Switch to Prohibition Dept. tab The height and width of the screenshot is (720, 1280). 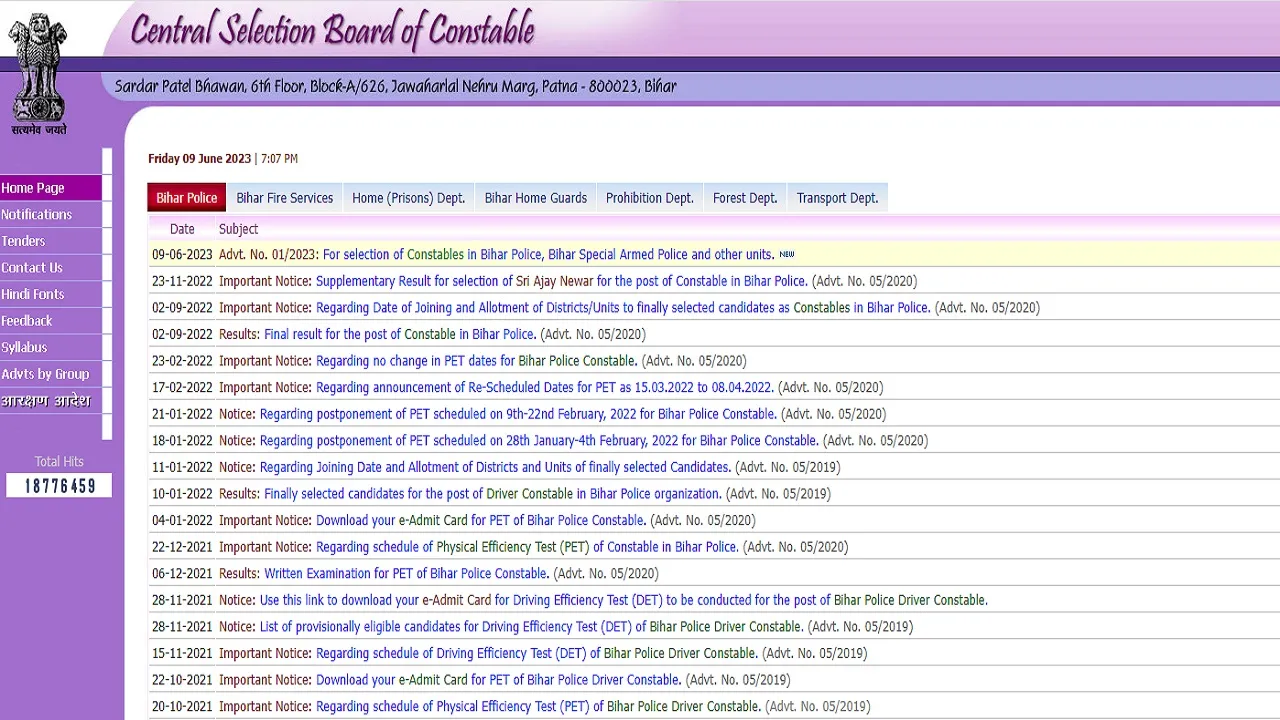650,198
